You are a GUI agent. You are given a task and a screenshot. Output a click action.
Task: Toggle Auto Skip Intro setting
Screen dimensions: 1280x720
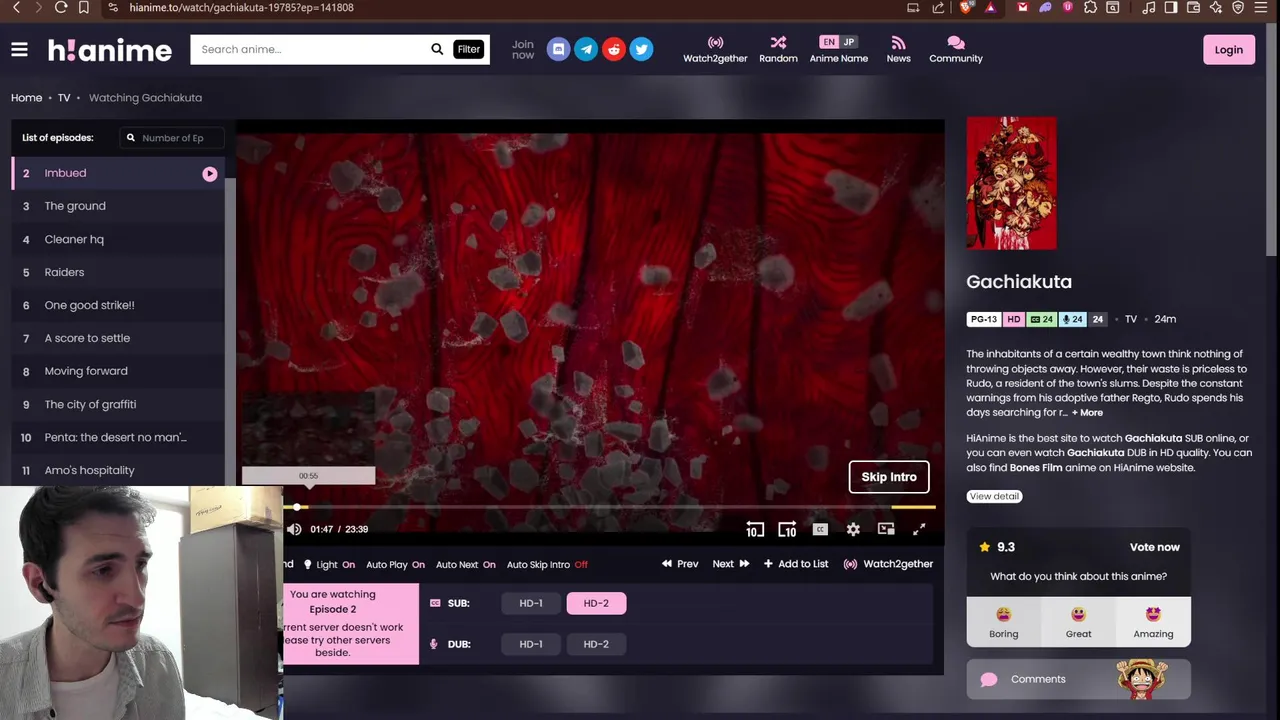coord(547,565)
